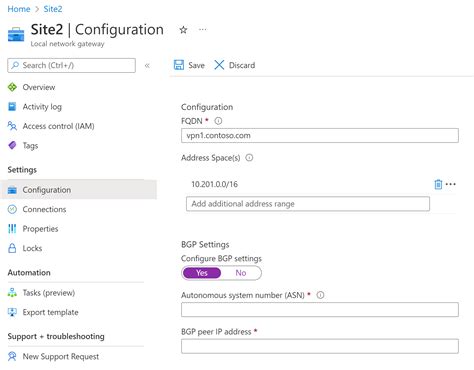Click the Save disk icon
Viewport: 474px width, 370px height.
coord(179,65)
